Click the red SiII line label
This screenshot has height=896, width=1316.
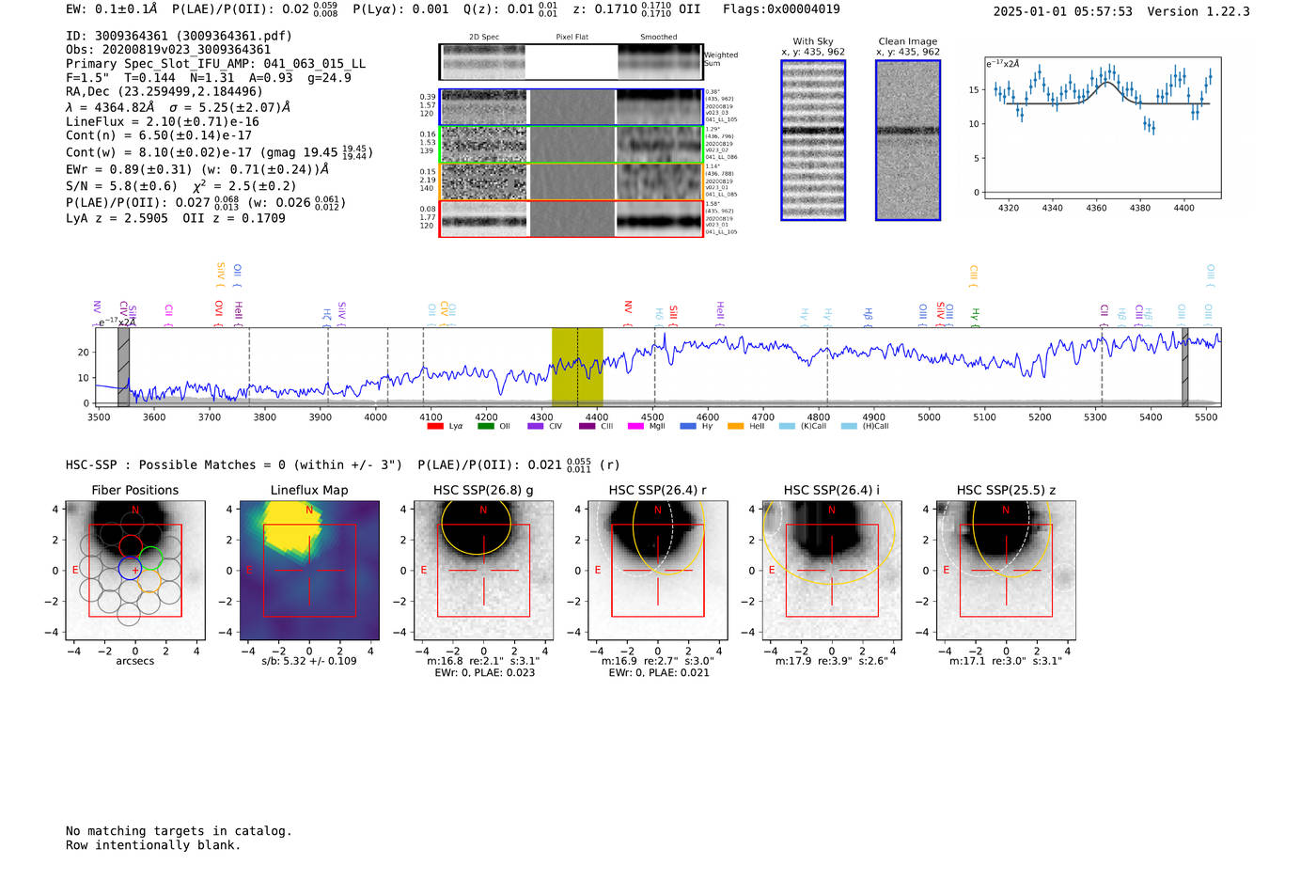point(673,314)
